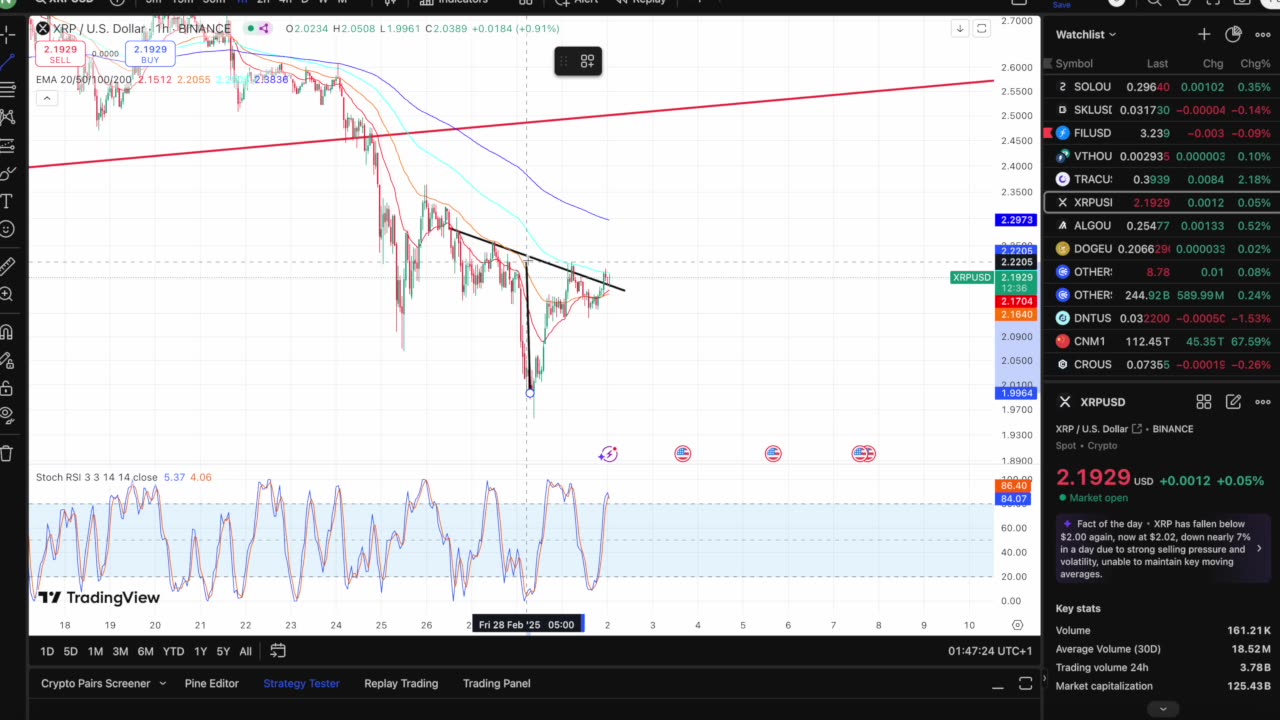This screenshot has height=720, width=1280.
Task: Collapse the indicator legend chevron
Action: pos(46,98)
